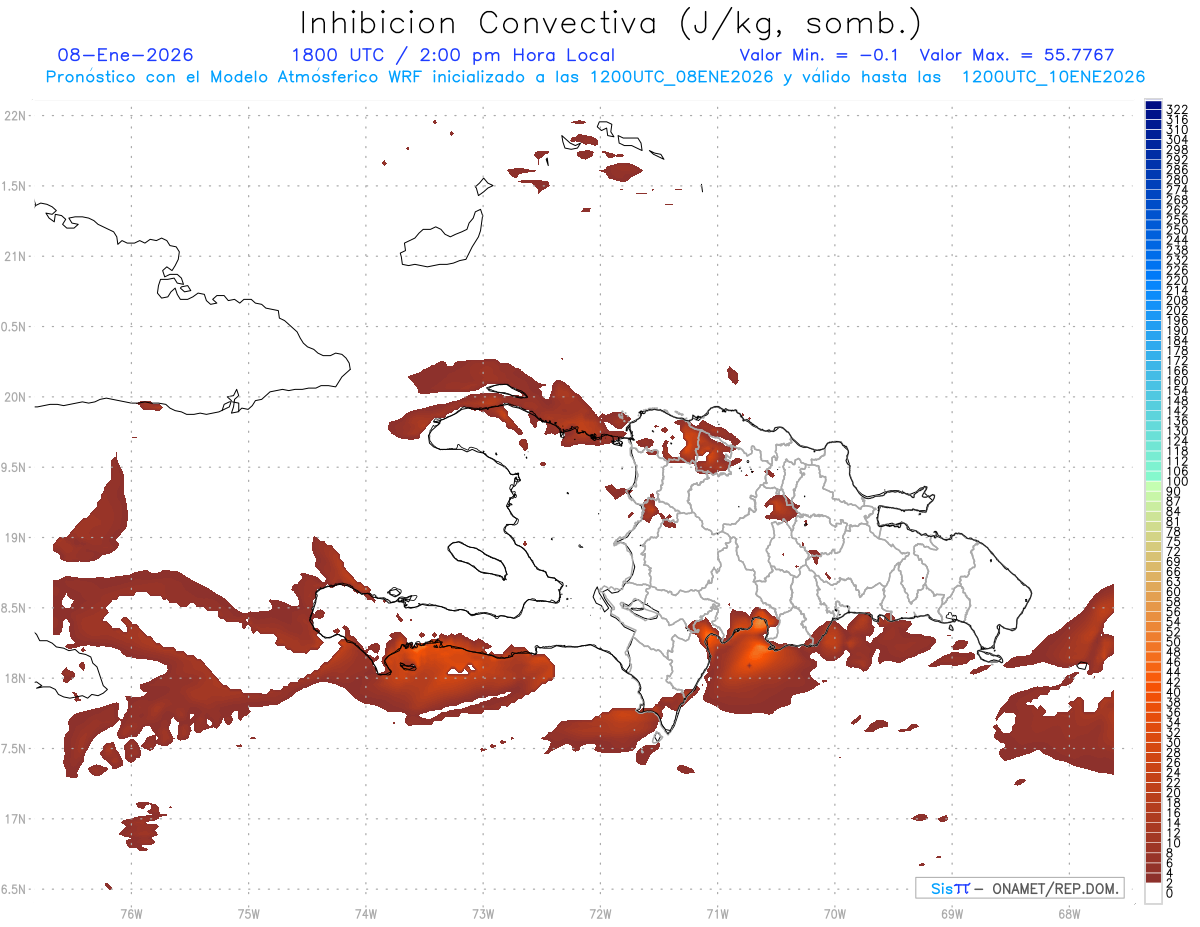Click the '7.5N' latitude label
Screen dimensions: 1200x927
[15, 749]
